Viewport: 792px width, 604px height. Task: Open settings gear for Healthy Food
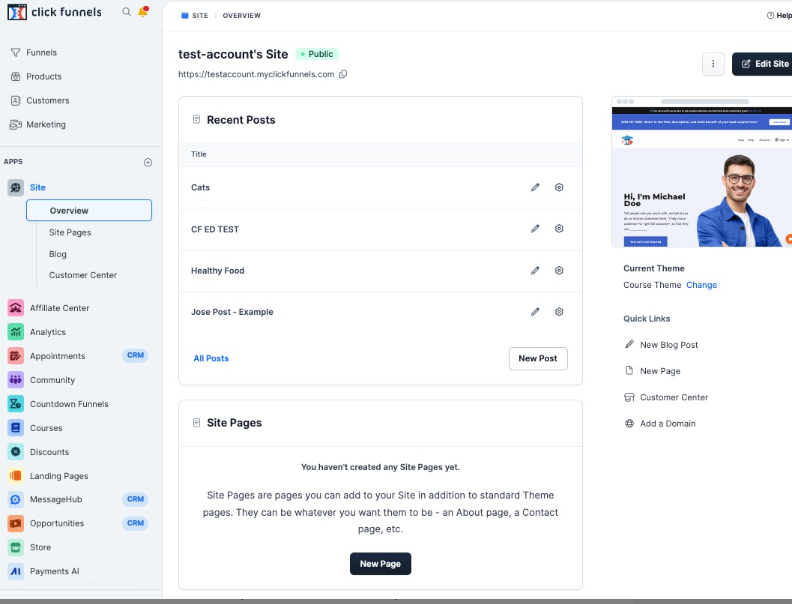pyautogui.click(x=559, y=271)
